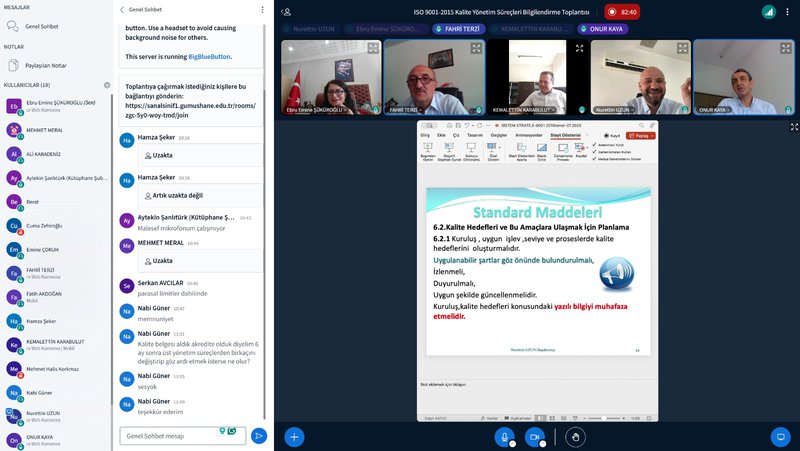800x451 pixels.
Task: Mute the microphone button
Action: click(504, 437)
